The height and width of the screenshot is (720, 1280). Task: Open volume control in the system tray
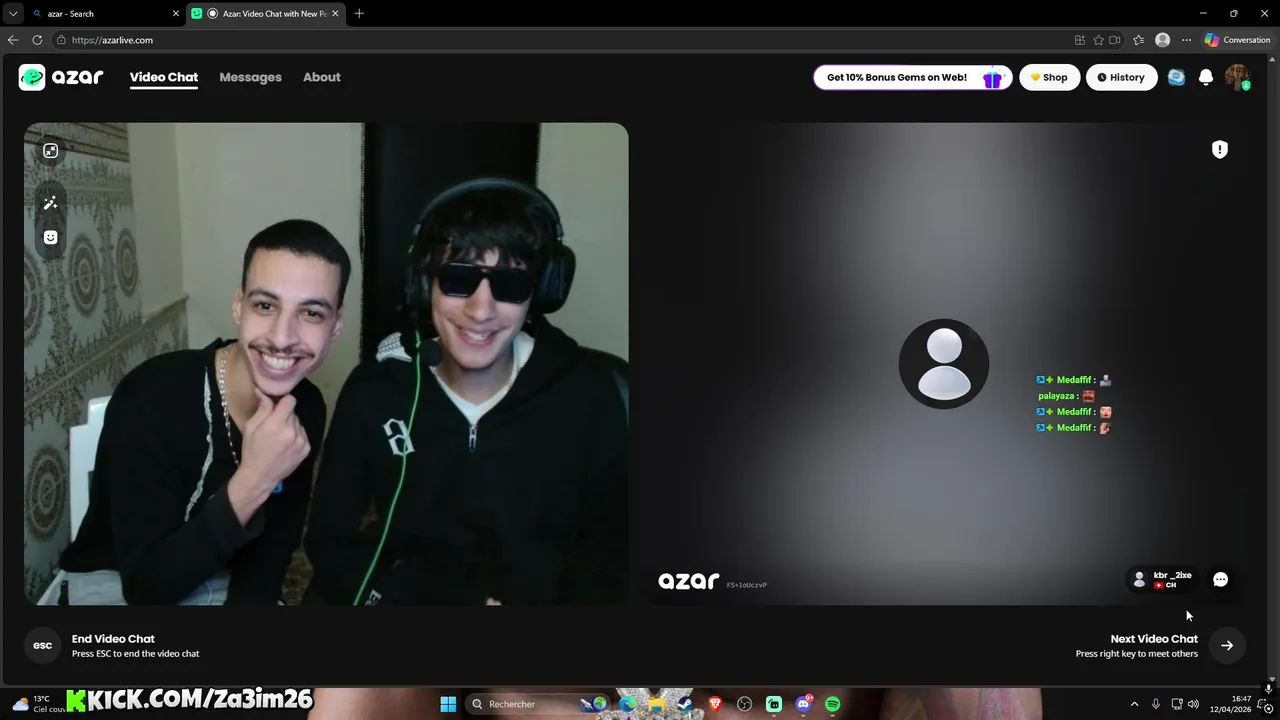1193,704
